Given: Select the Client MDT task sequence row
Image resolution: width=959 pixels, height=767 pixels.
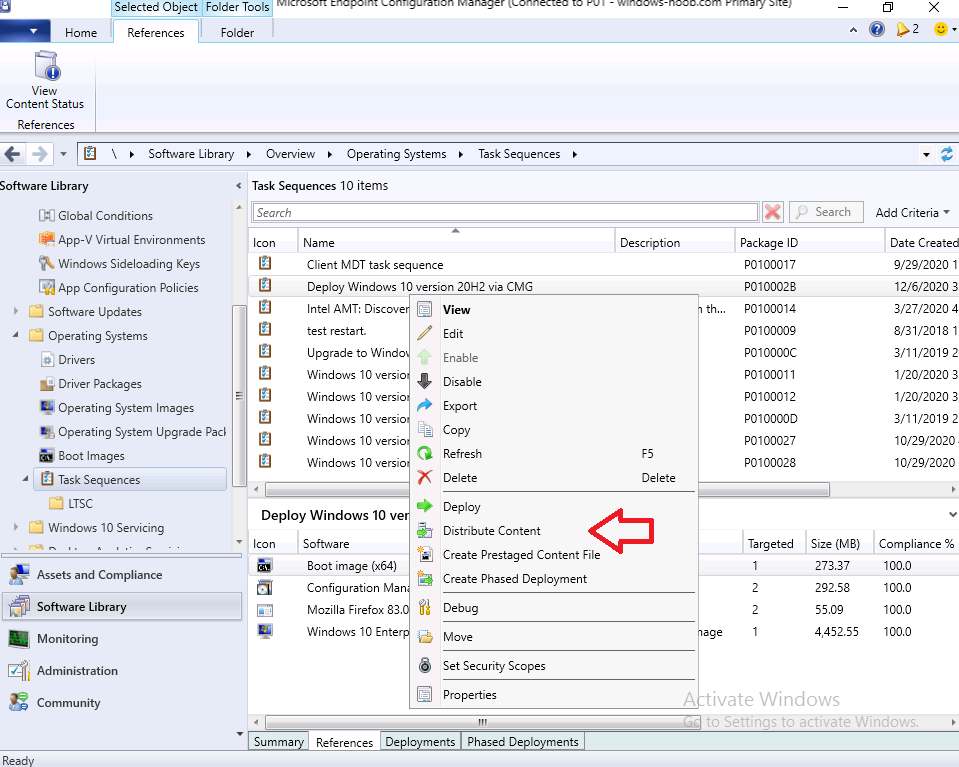Looking at the screenshot, I should [x=602, y=265].
